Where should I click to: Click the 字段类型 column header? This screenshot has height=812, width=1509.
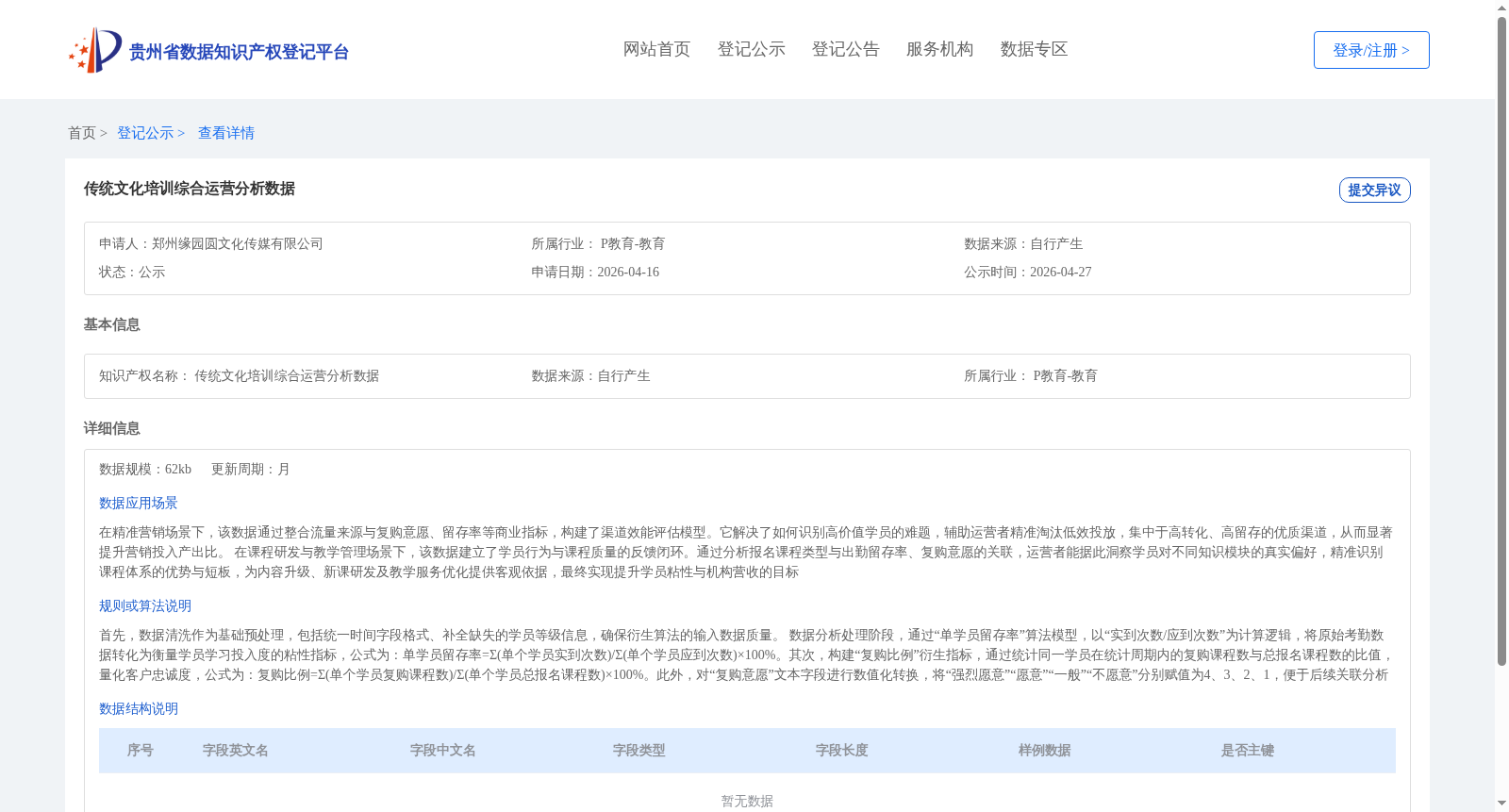639,751
